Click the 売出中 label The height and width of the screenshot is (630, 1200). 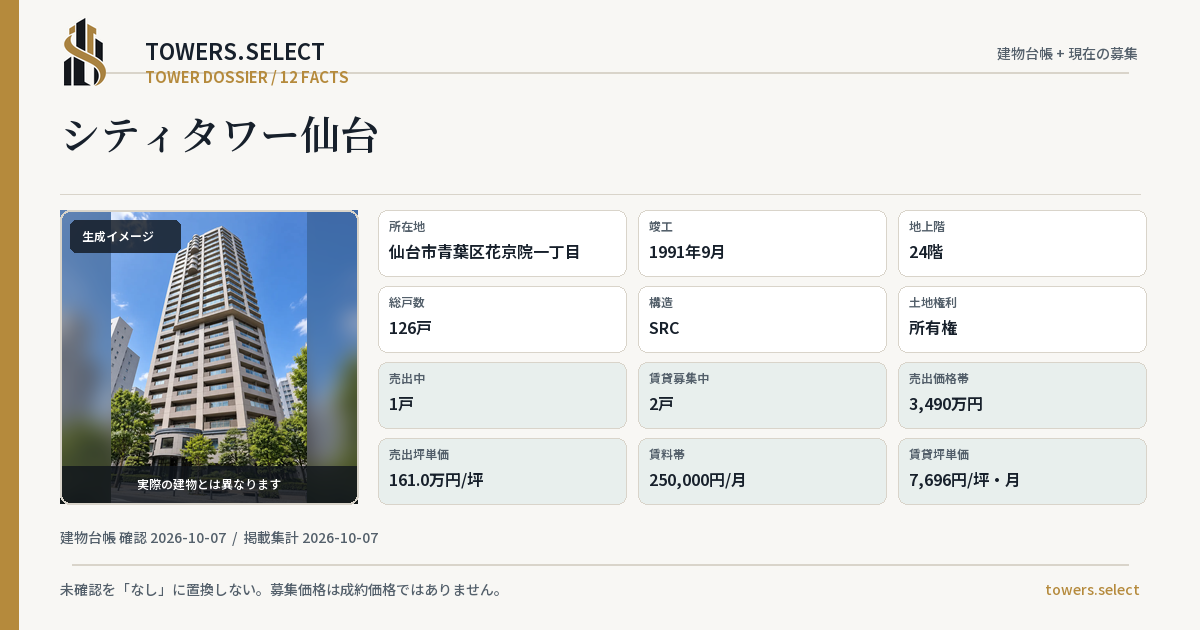(407, 379)
